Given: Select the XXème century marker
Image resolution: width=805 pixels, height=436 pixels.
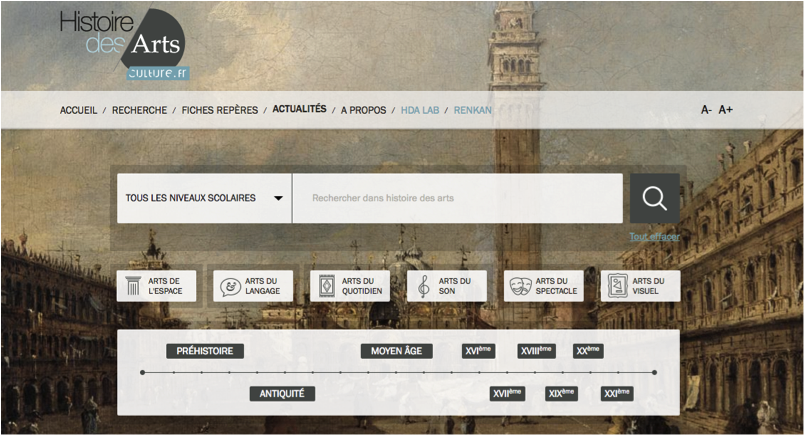Looking at the screenshot, I should 588,351.
